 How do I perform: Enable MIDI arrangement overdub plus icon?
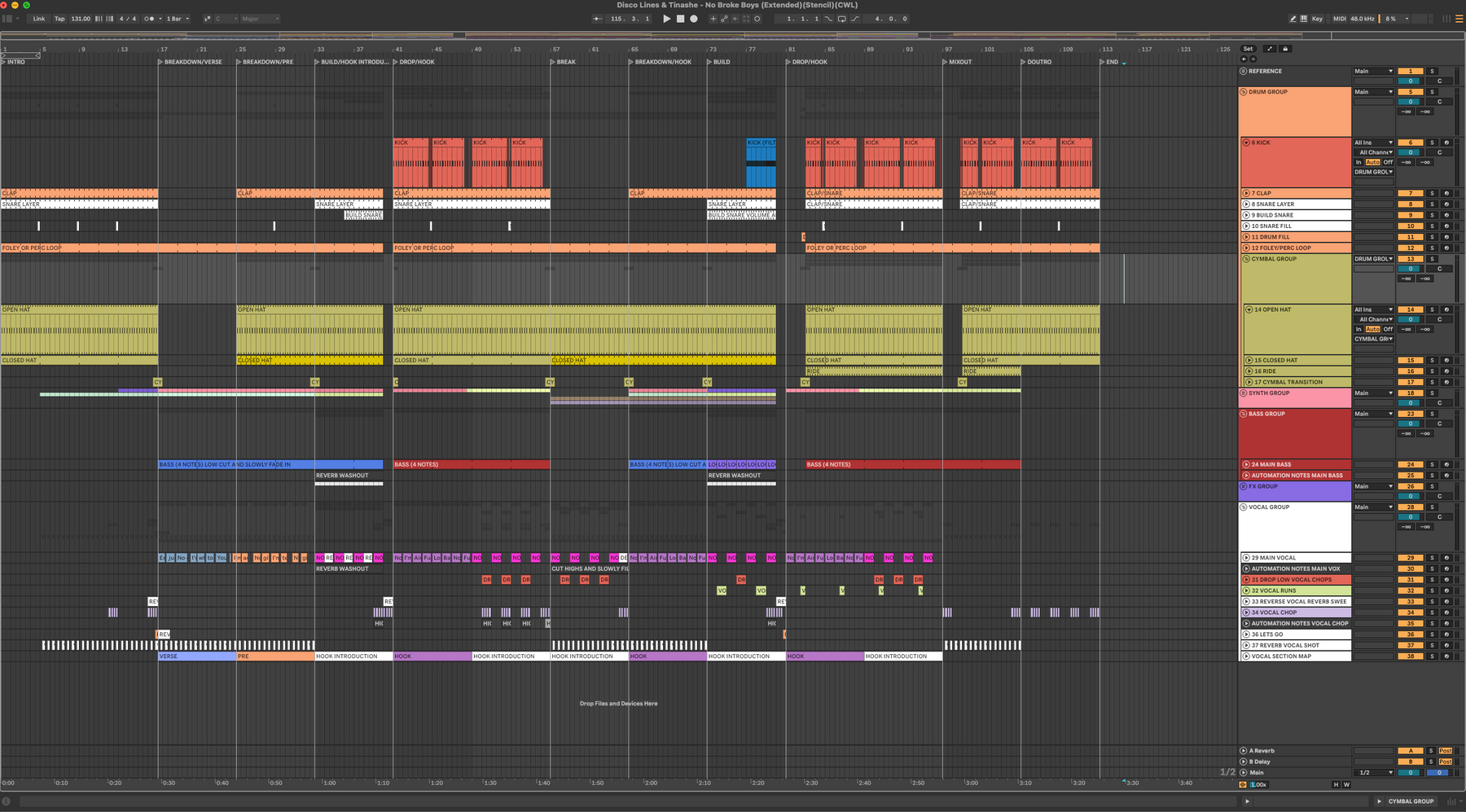tap(713, 19)
